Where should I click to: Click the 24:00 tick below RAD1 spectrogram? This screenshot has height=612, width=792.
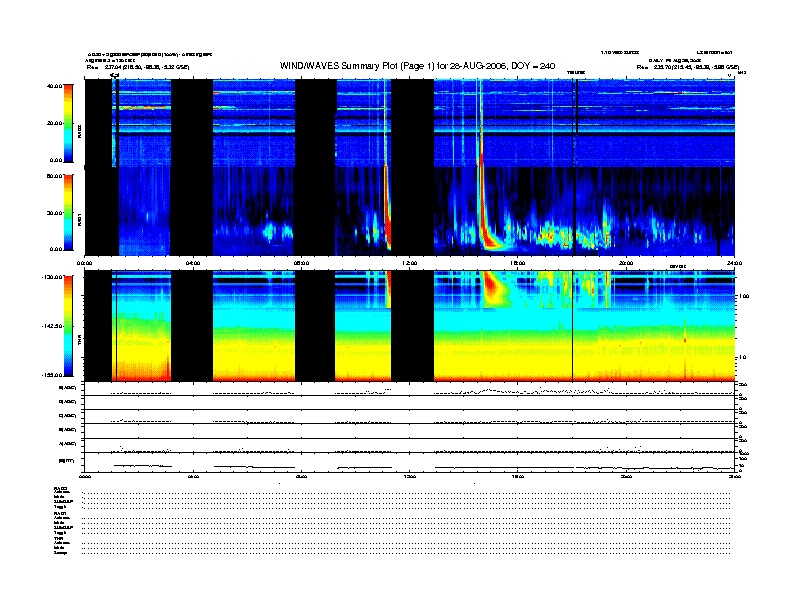click(x=734, y=263)
